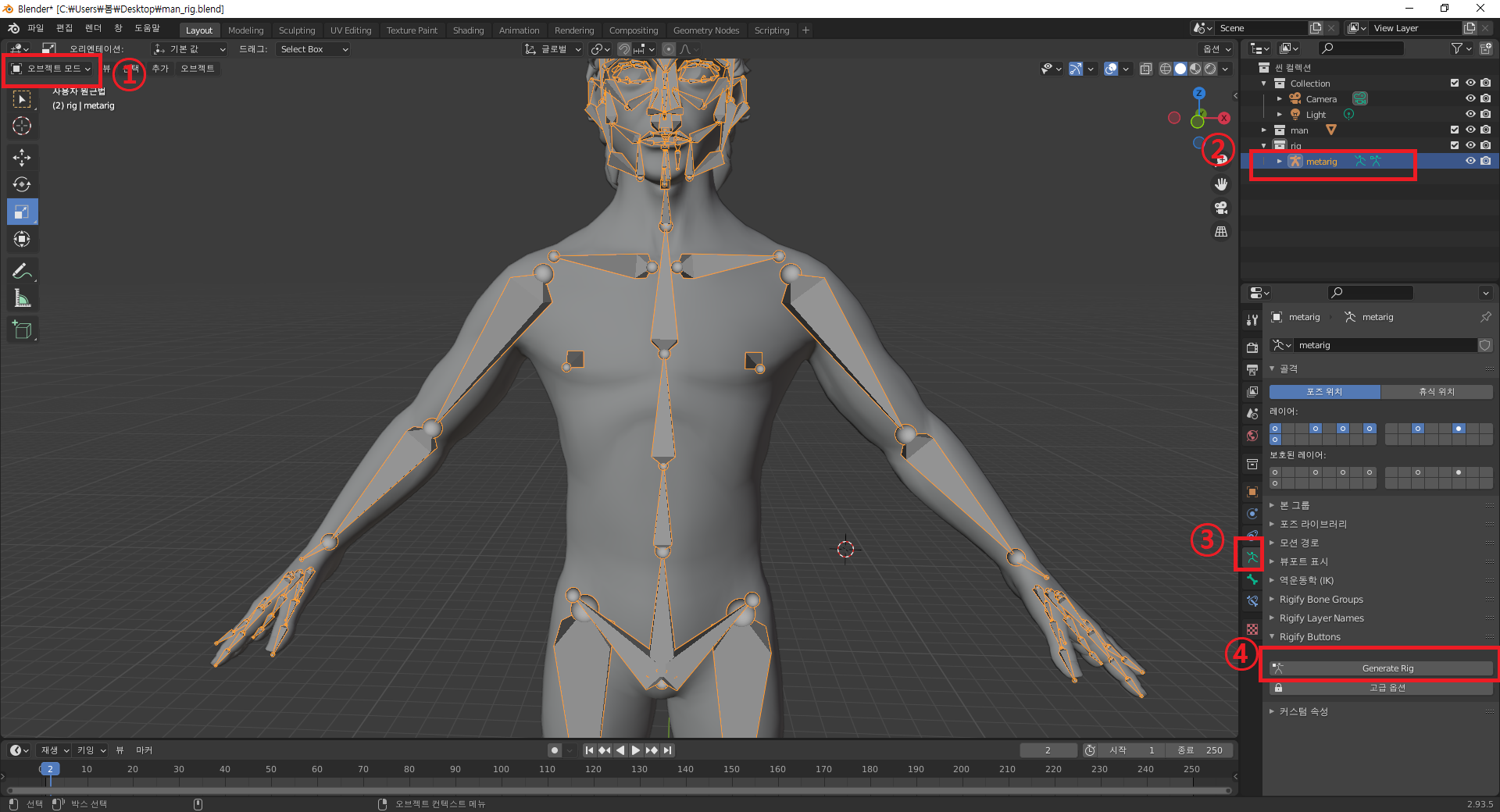This screenshot has height=812, width=1500.
Task: Activate the Transform tool
Action: coord(22,239)
